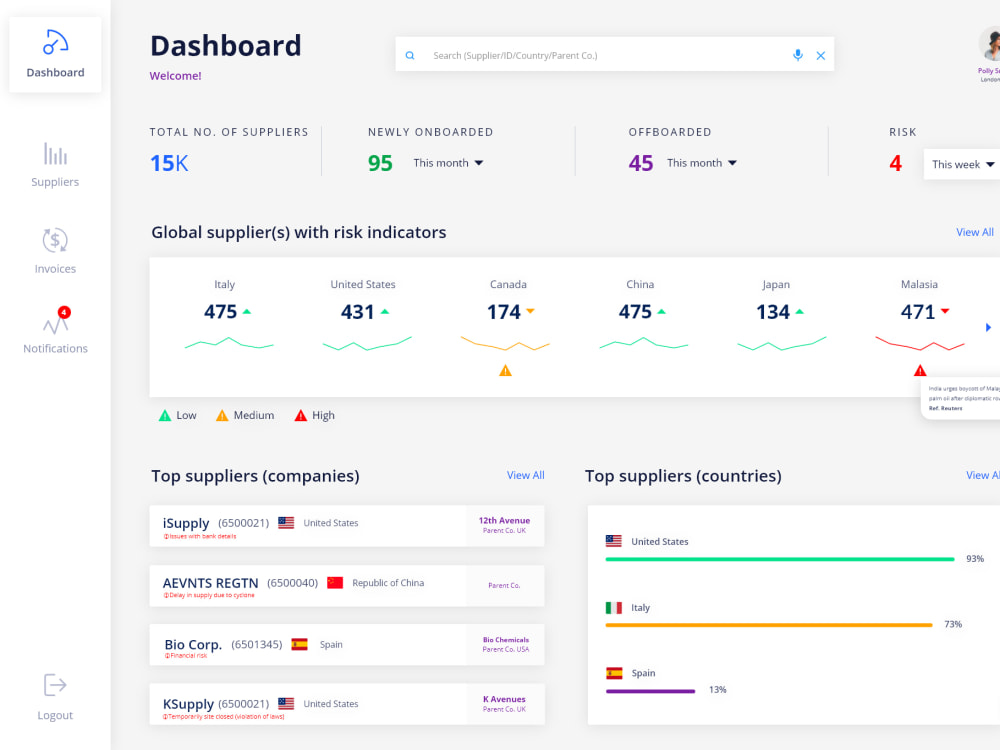Click Japan upward trend arrow
The height and width of the screenshot is (750, 1000).
point(800,311)
